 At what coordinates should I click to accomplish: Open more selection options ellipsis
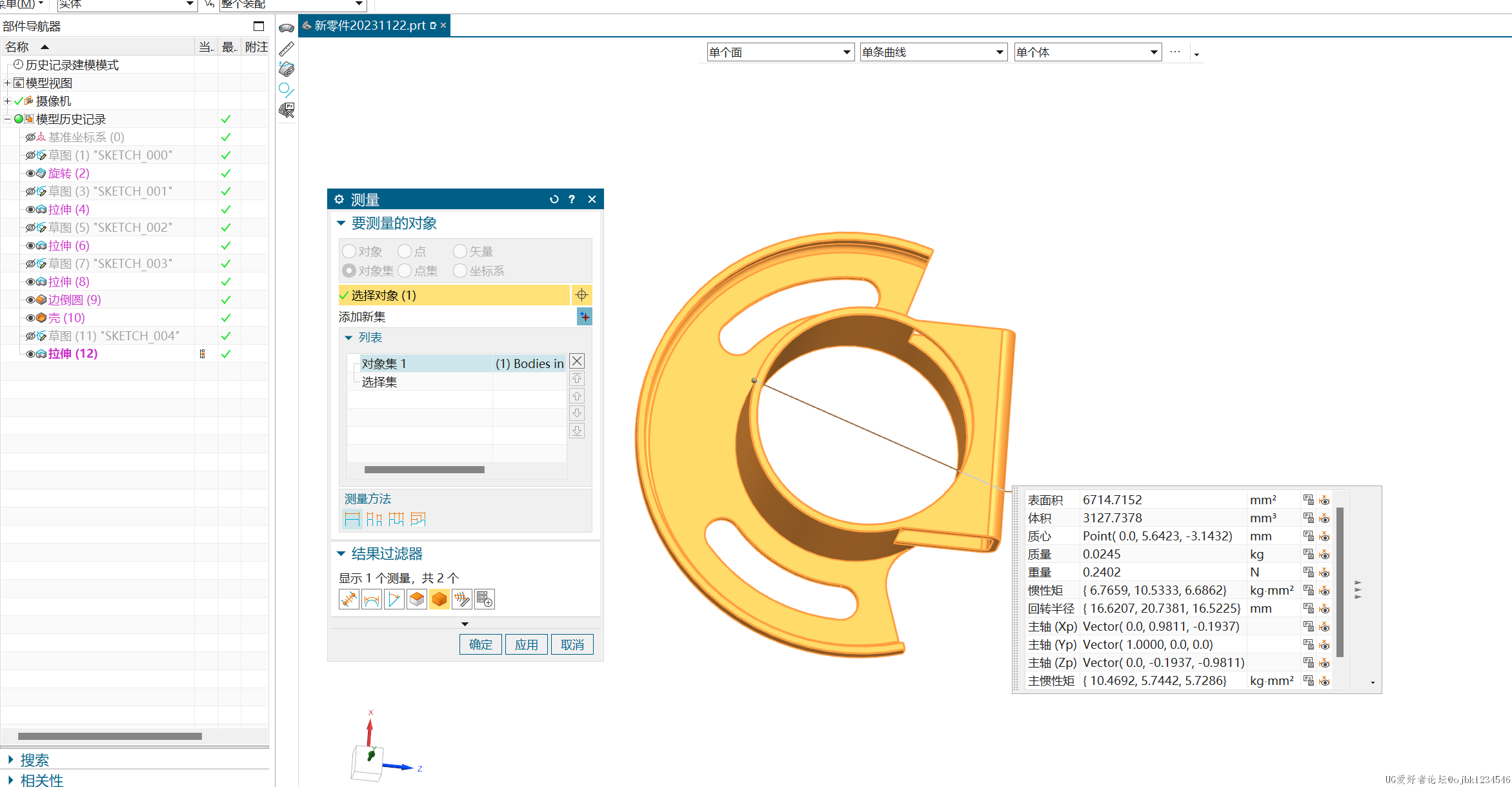(1175, 52)
